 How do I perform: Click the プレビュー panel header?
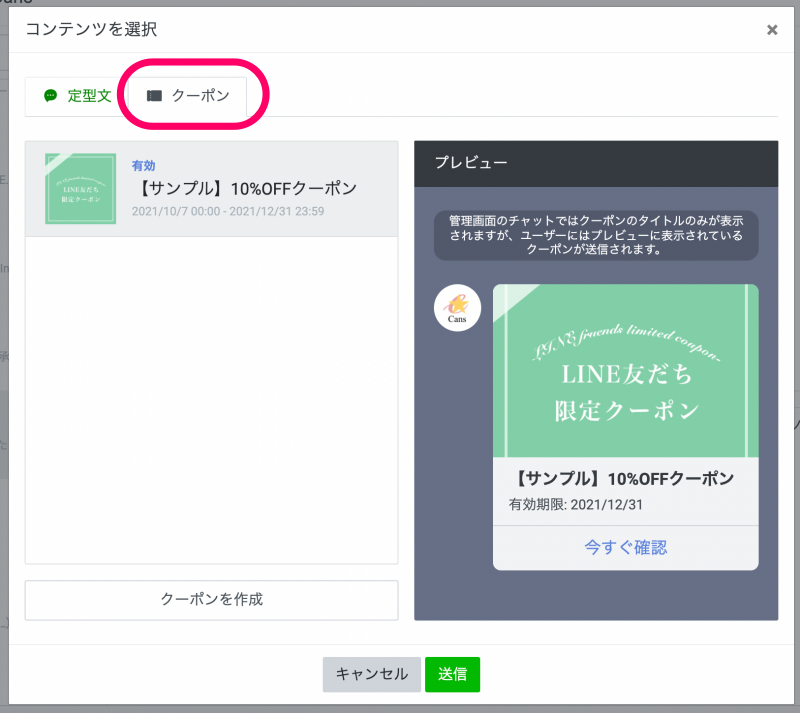595,162
